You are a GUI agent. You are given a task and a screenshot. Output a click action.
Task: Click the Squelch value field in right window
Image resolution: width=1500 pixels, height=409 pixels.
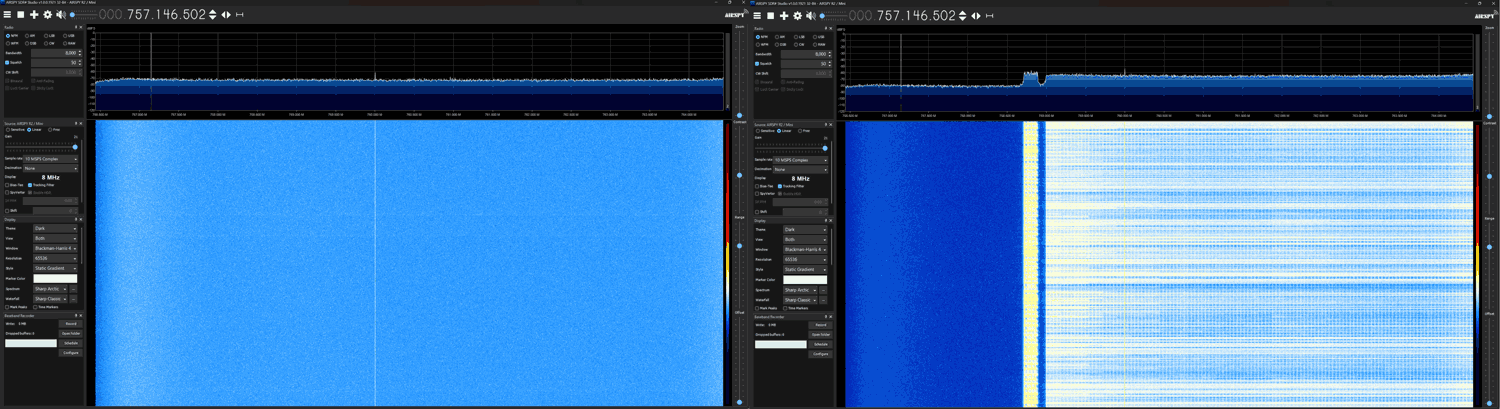(x=806, y=64)
